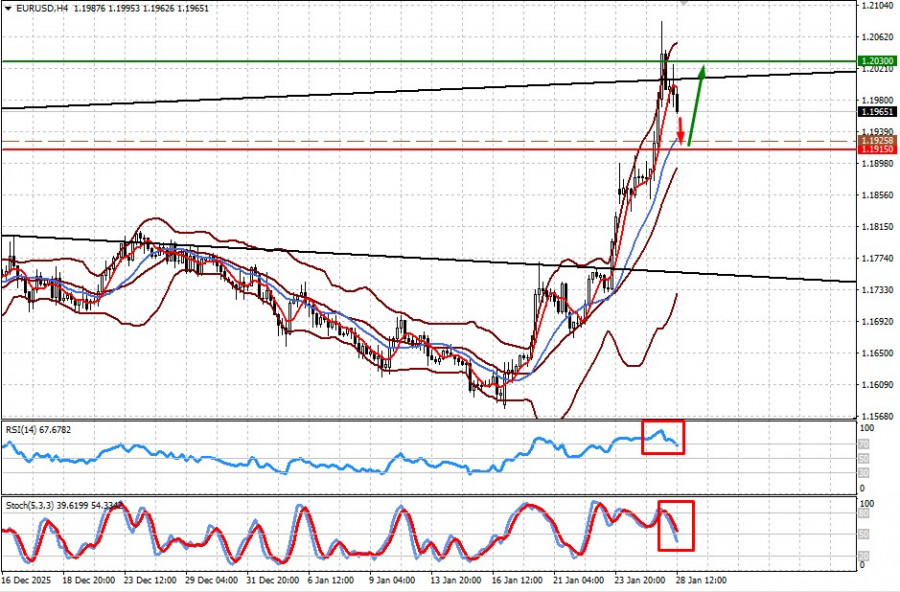Click the 28 Jan 12:00 time label
The image size is (900, 592).
tap(702, 580)
